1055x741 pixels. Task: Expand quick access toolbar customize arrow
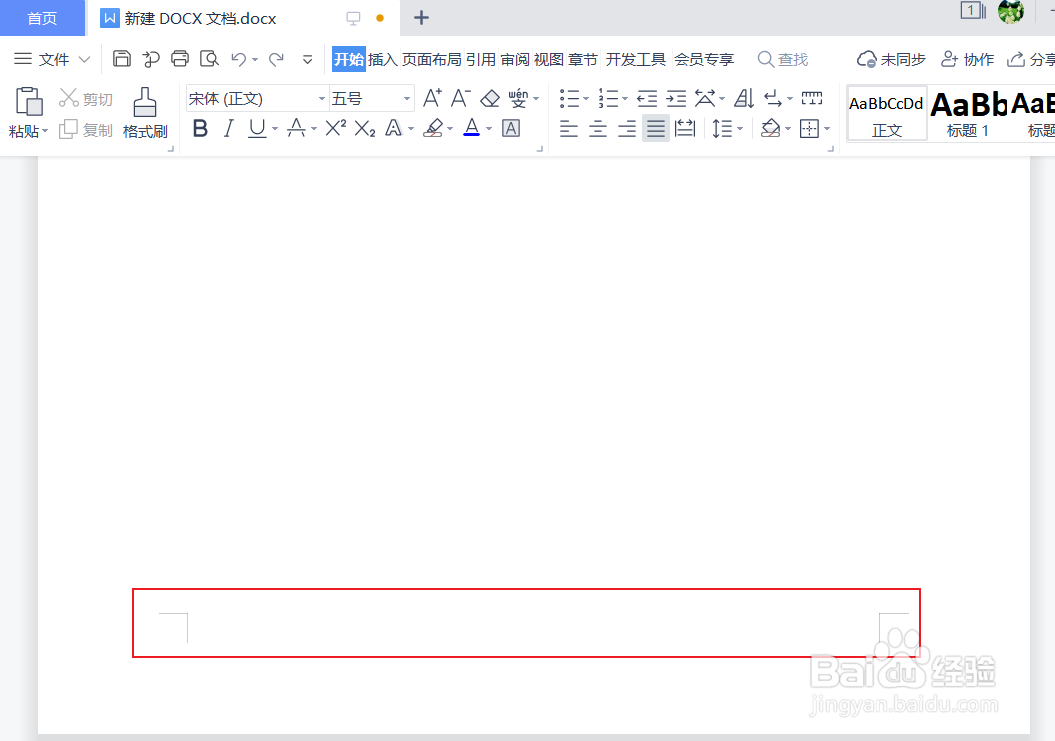[307, 59]
